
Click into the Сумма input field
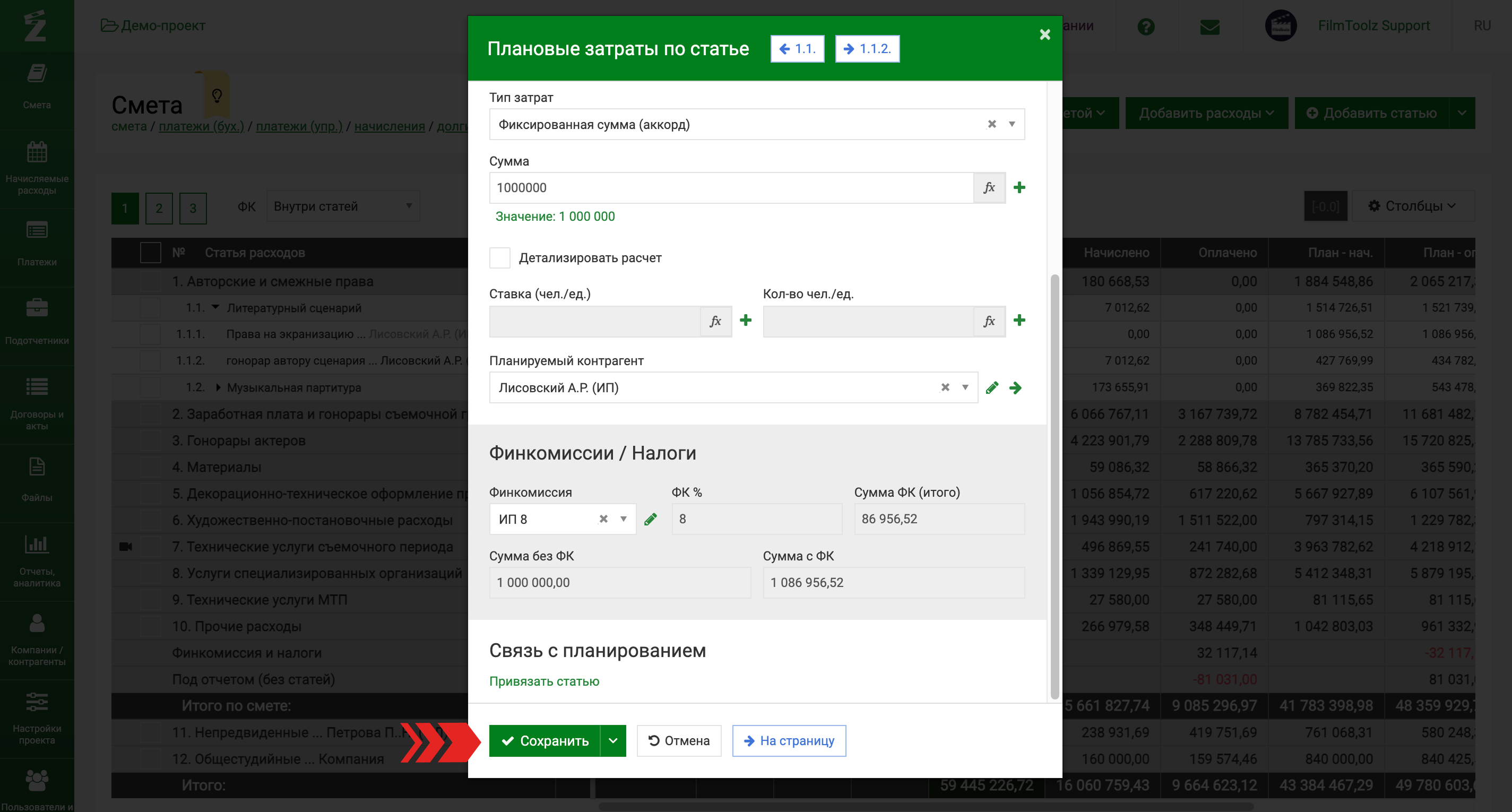[x=731, y=187]
